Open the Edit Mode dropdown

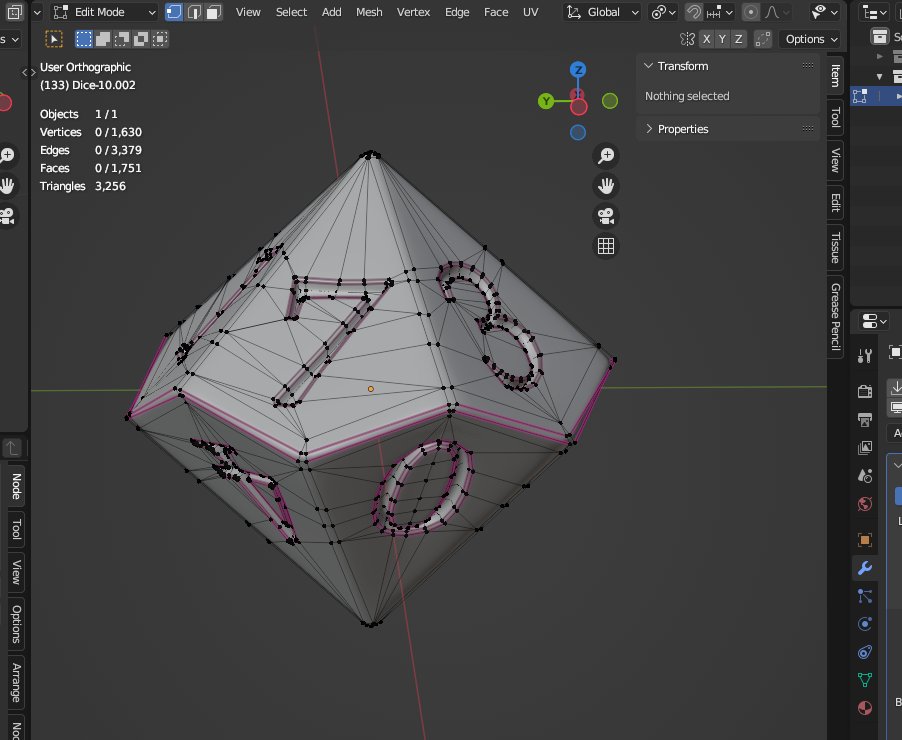click(x=104, y=12)
